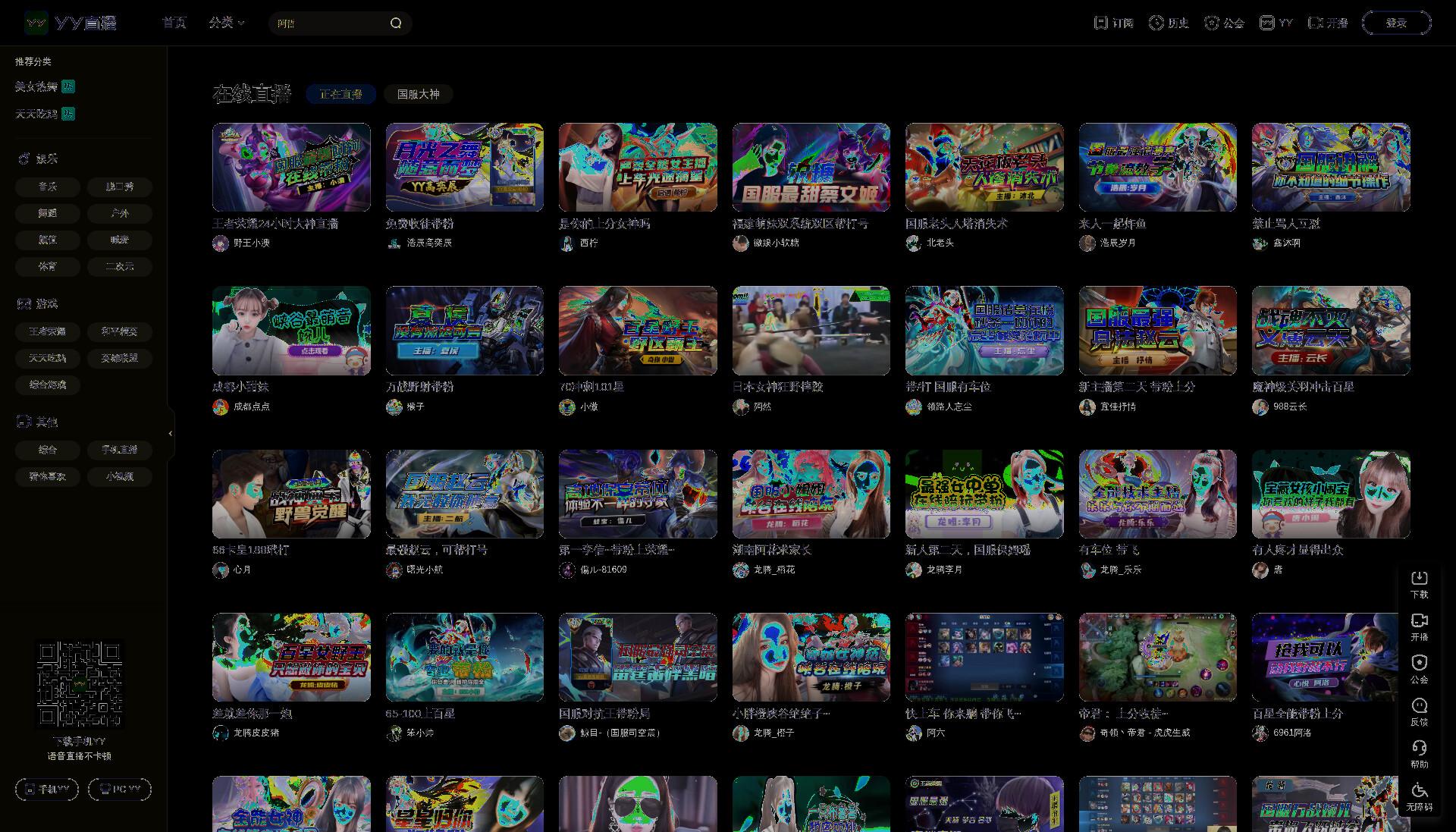Expand the 分类 category dropdown

pyautogui.click(x=227, y=23)
